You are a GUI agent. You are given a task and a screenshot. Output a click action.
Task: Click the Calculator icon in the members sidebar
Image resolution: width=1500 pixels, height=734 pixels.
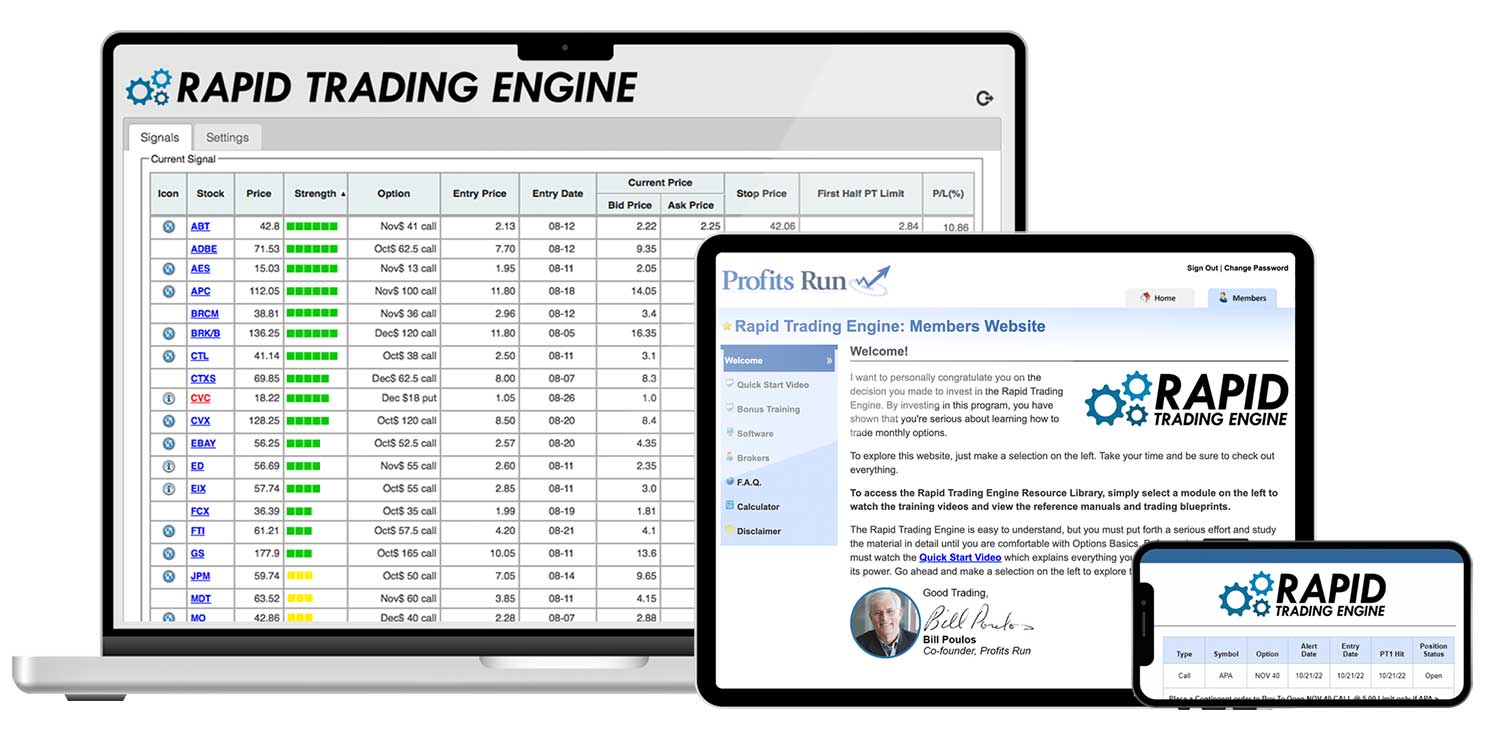click(x=730, y=505)
